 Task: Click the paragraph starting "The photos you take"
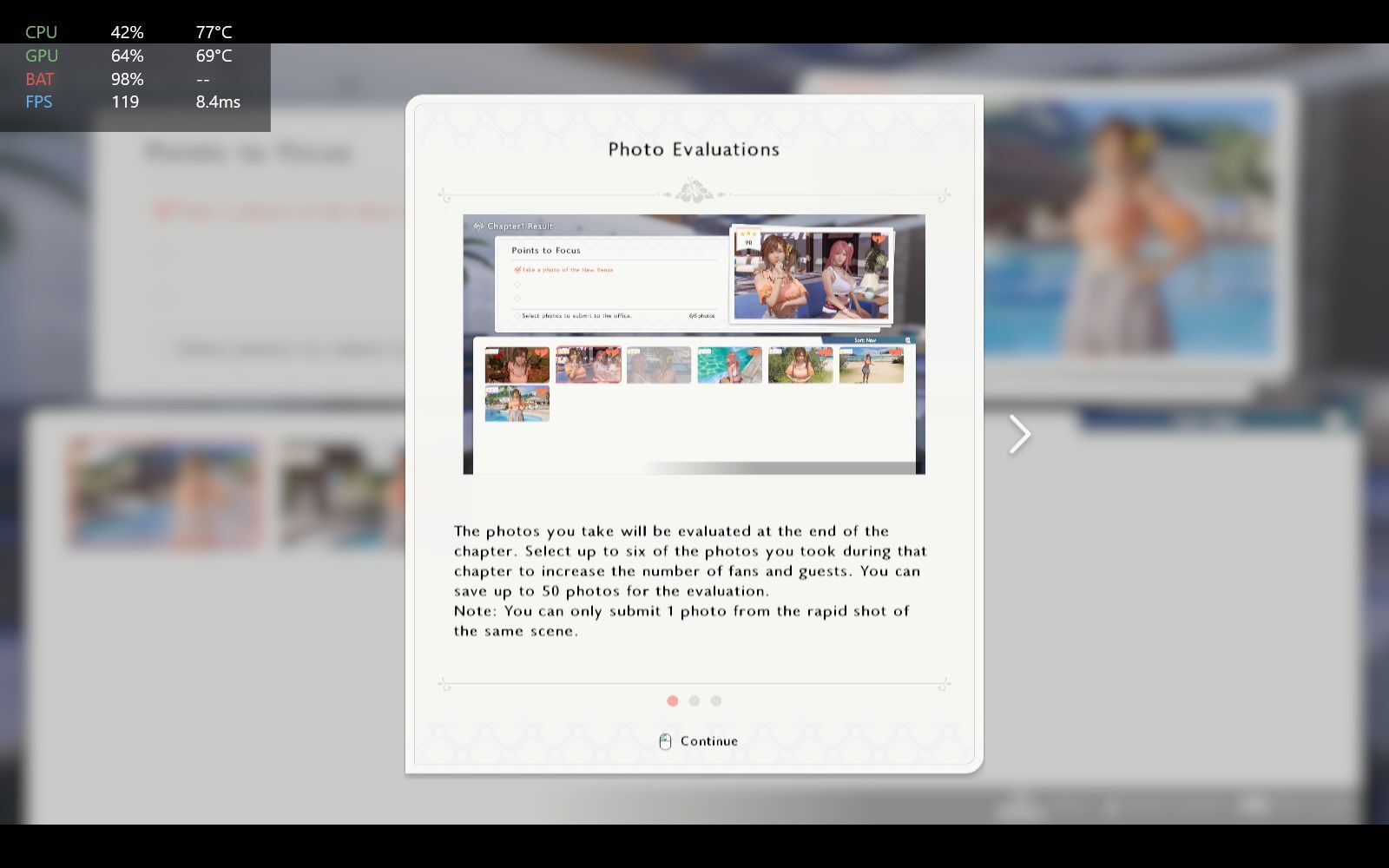point(690,561)
